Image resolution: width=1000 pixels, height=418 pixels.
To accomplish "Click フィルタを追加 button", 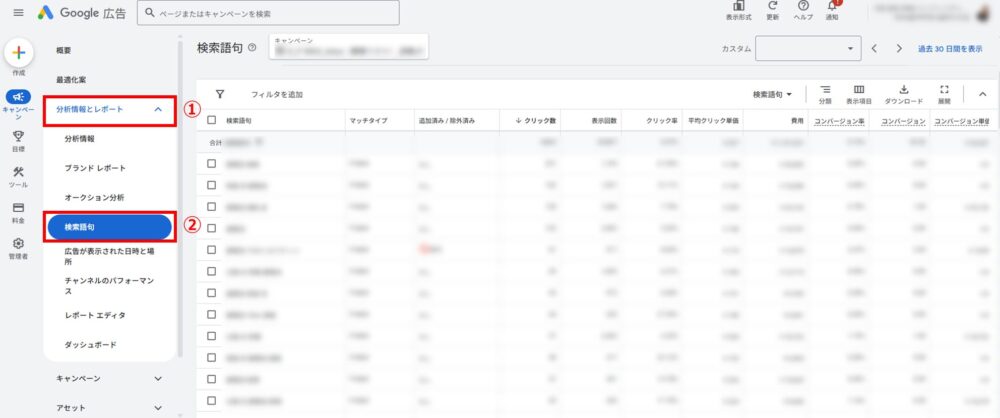I will [277, 94].
